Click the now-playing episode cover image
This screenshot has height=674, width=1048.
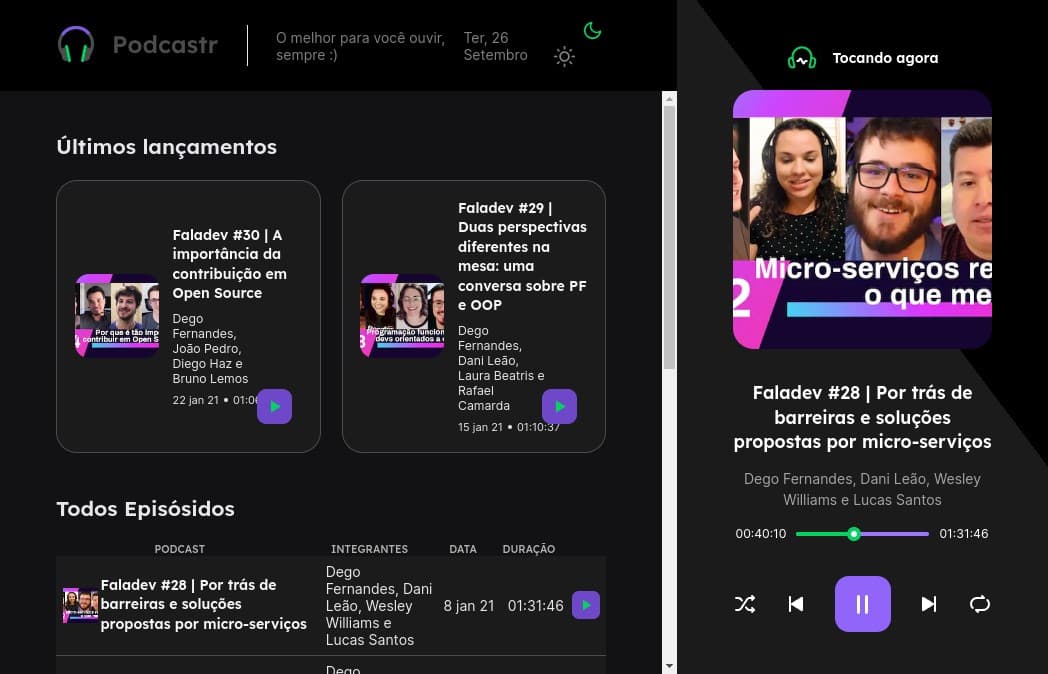(x=862, y=219)
